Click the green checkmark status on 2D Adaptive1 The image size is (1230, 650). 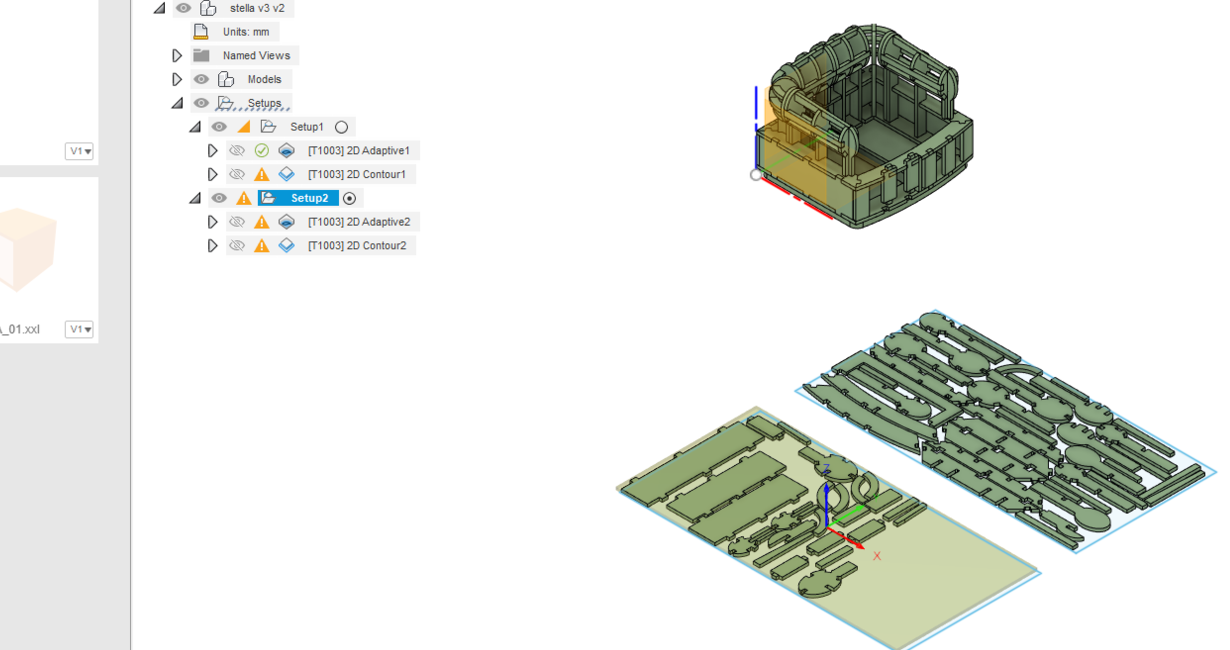coord(262,151)
